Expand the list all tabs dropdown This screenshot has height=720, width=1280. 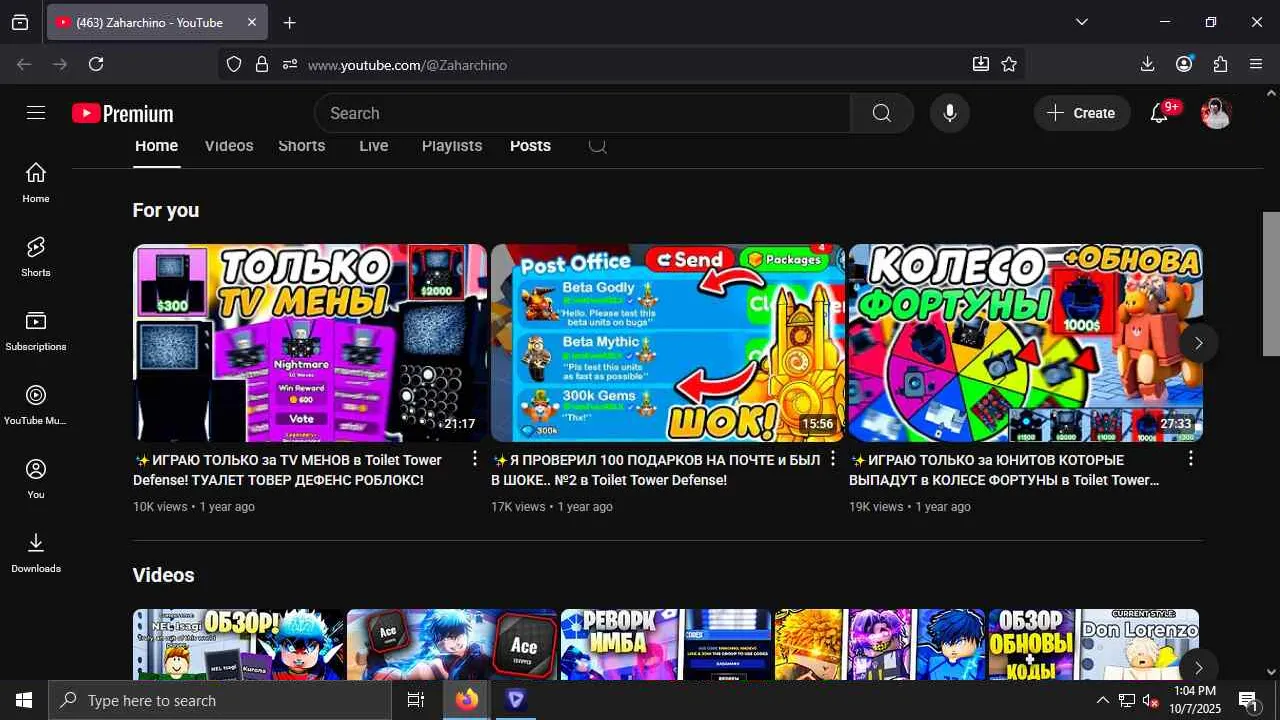[1082, 22]
